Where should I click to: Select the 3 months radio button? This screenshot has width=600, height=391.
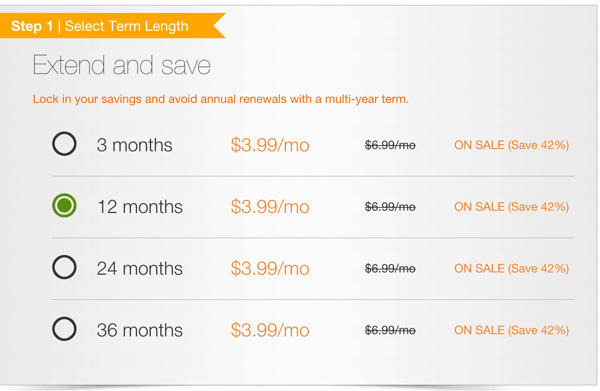(64, 144)
